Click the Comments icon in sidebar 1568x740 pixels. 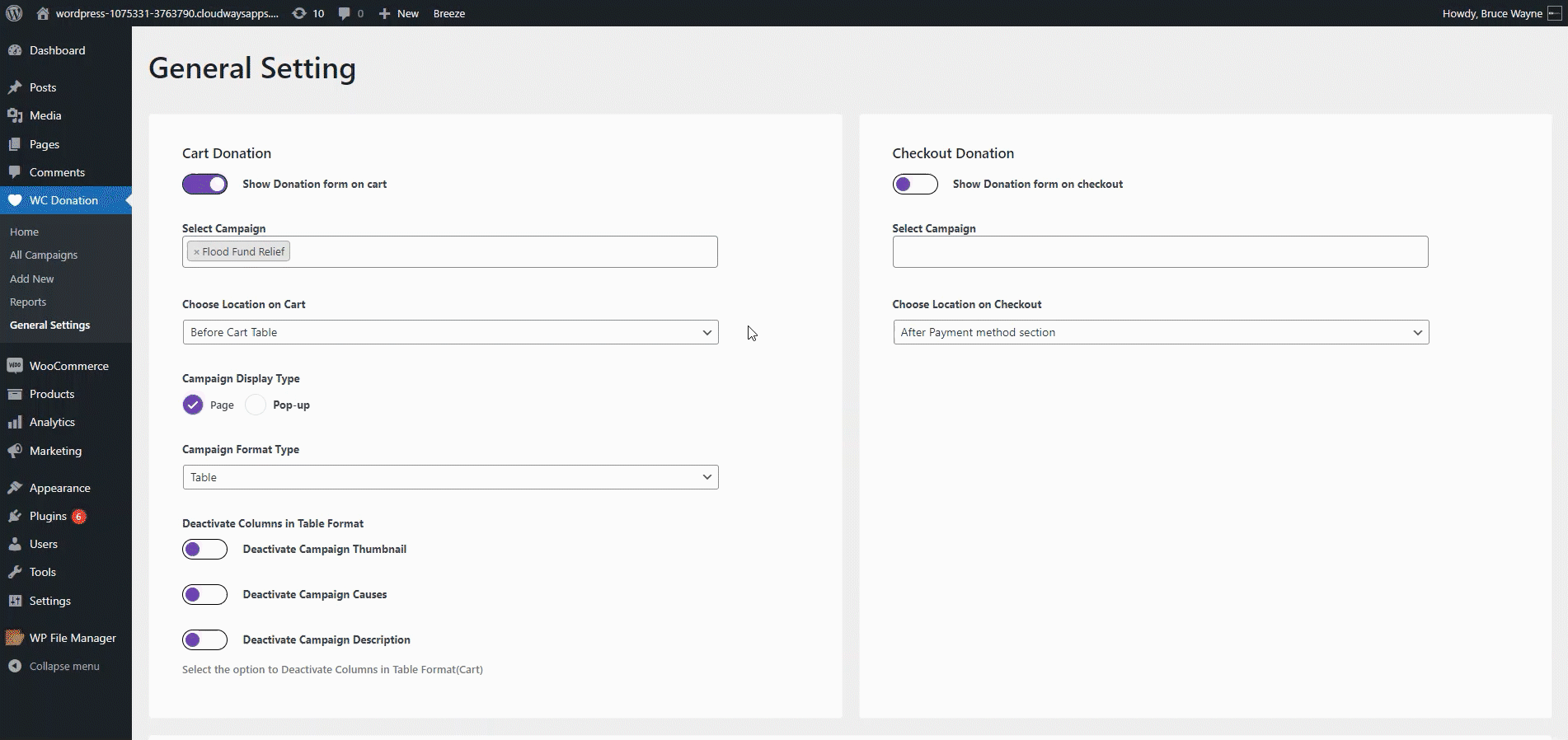point(15,172)
